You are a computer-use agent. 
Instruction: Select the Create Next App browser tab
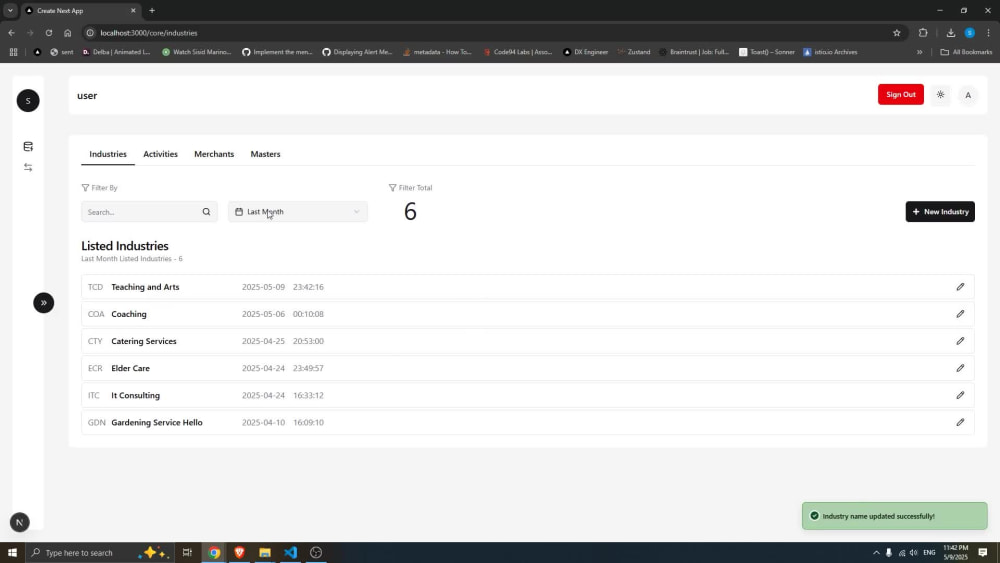80,11
